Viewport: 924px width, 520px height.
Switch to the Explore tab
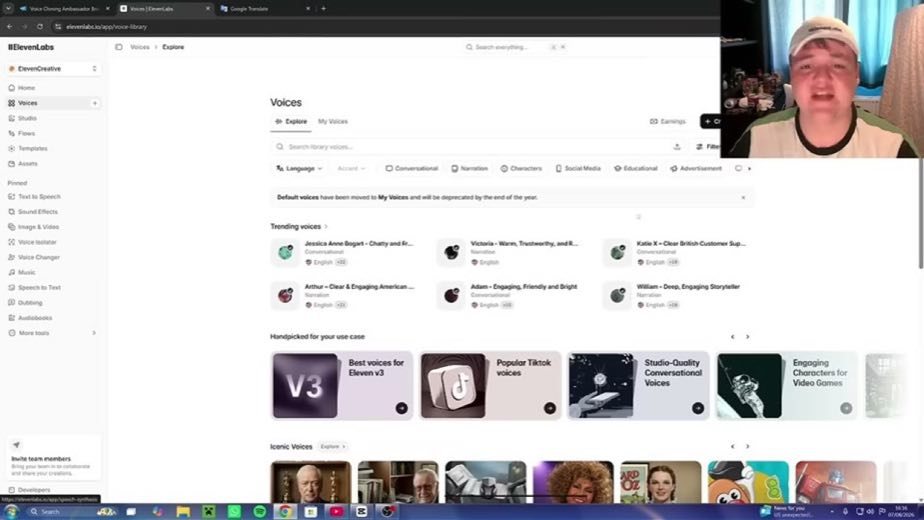click(291, 121)
